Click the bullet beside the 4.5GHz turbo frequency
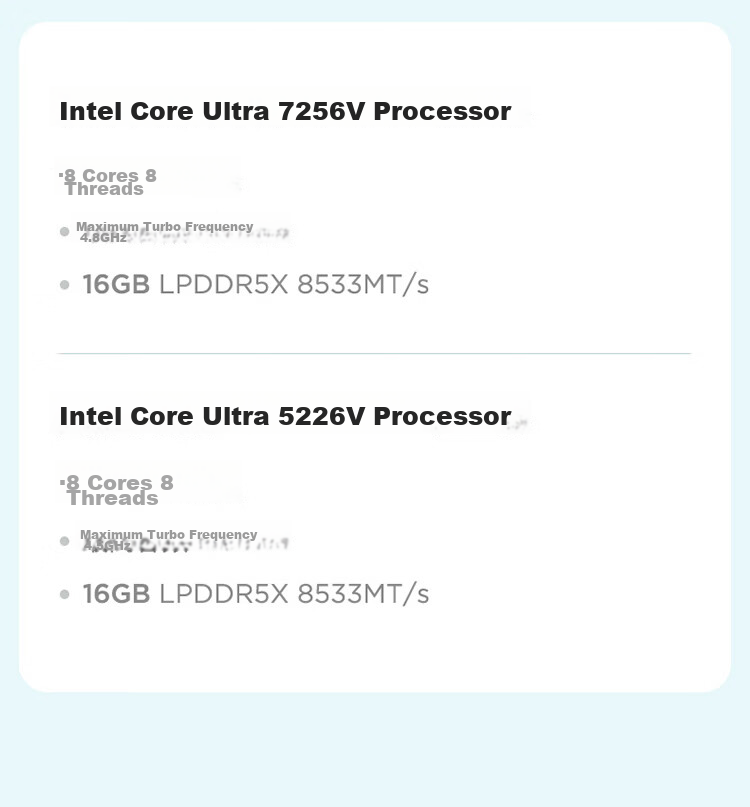This screenshot has width=750, height=807. tap(64, 541)
